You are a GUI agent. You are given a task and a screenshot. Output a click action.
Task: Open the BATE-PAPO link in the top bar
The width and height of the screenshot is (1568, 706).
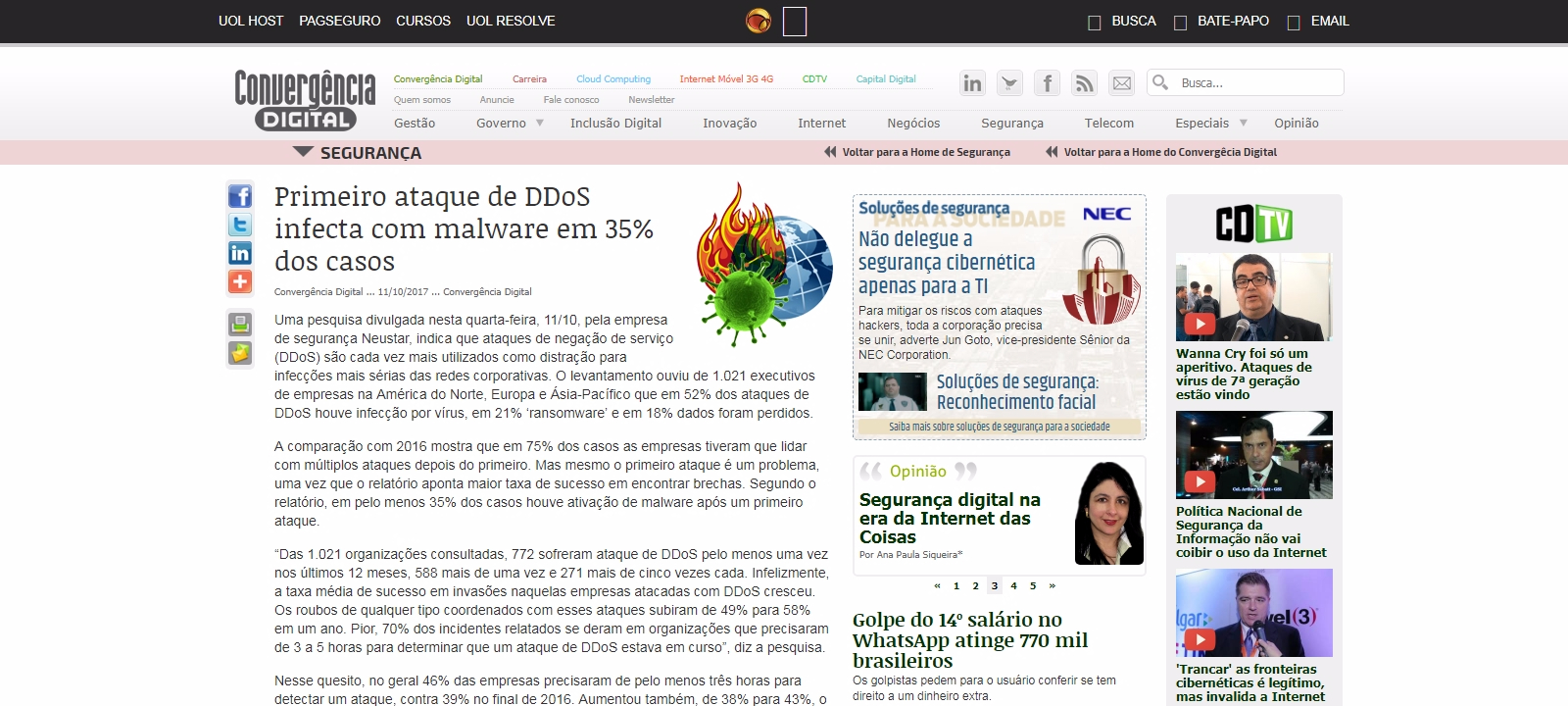click(x=1232, y=21)
